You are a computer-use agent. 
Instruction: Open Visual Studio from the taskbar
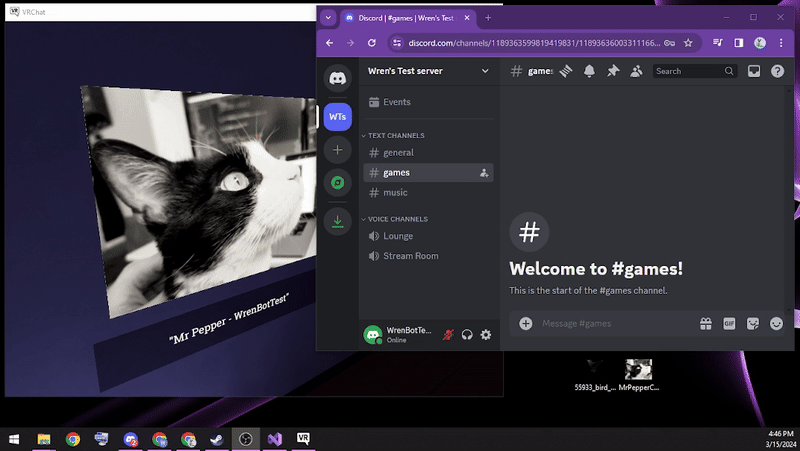274,439
